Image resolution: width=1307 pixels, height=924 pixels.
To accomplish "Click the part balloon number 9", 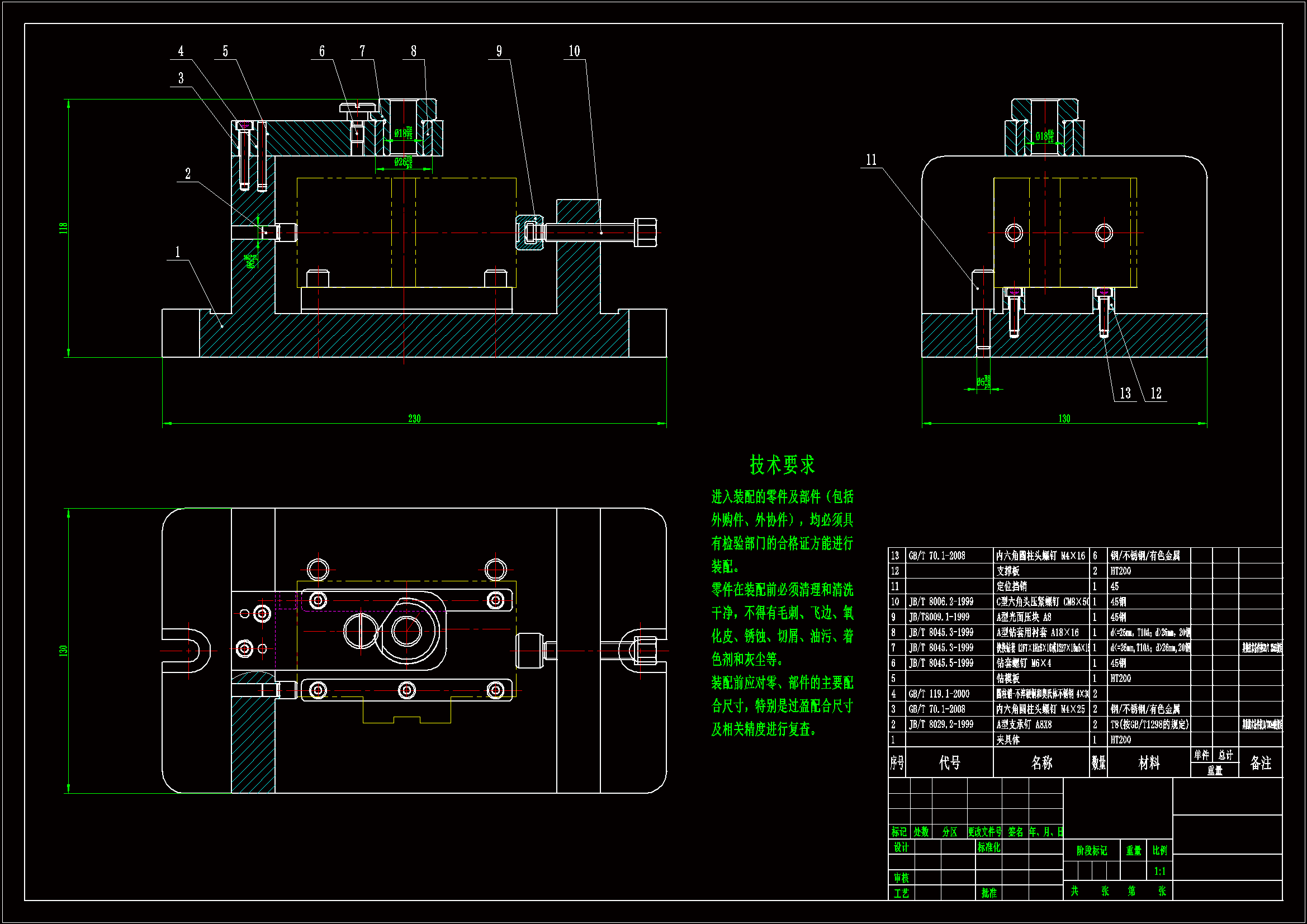I will (x=499, y=51).
